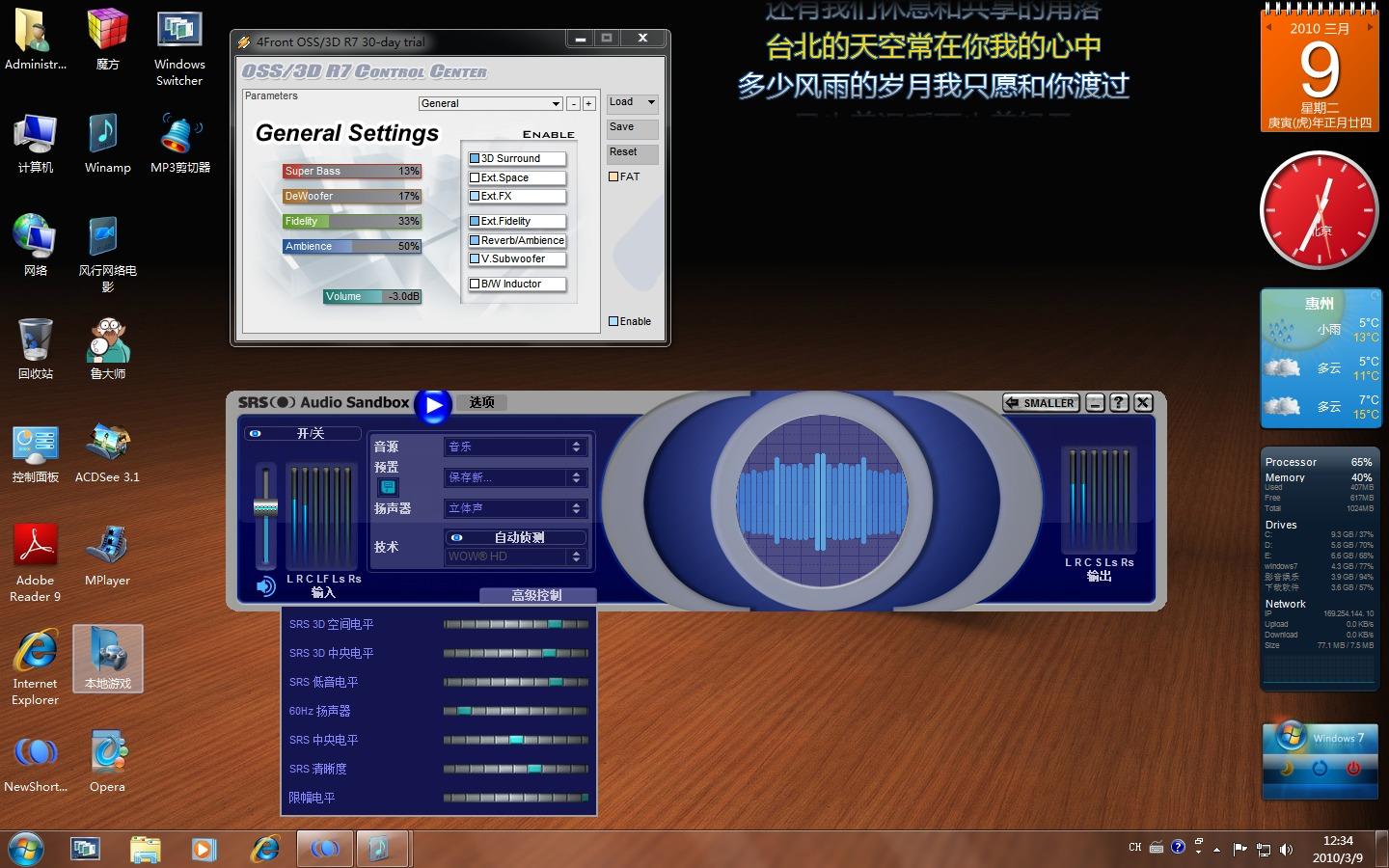Click the red power icon on Windows 7 gadget

coord(1353,769)
